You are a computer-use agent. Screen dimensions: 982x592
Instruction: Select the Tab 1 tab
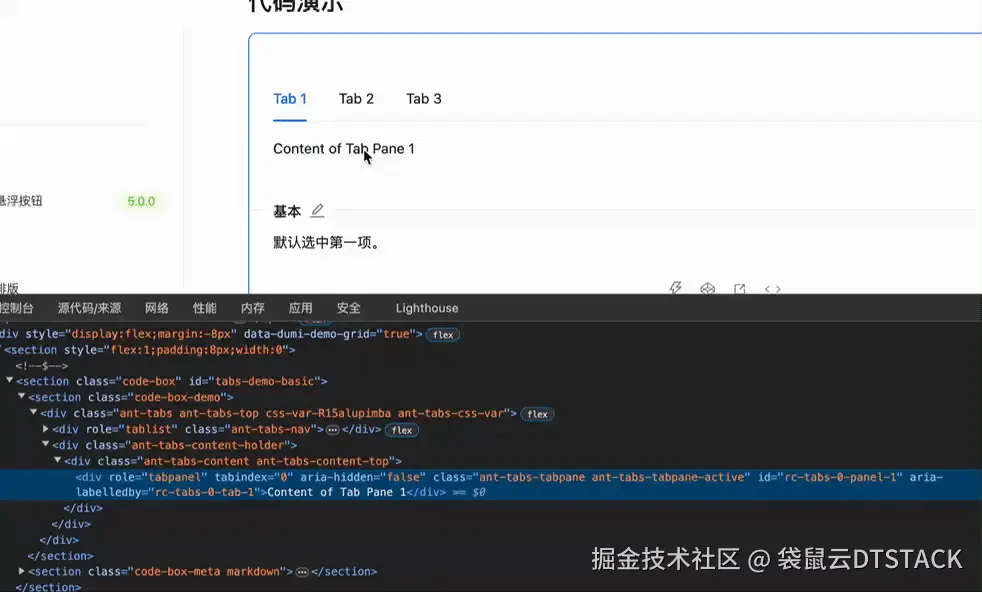coord(289,99)
